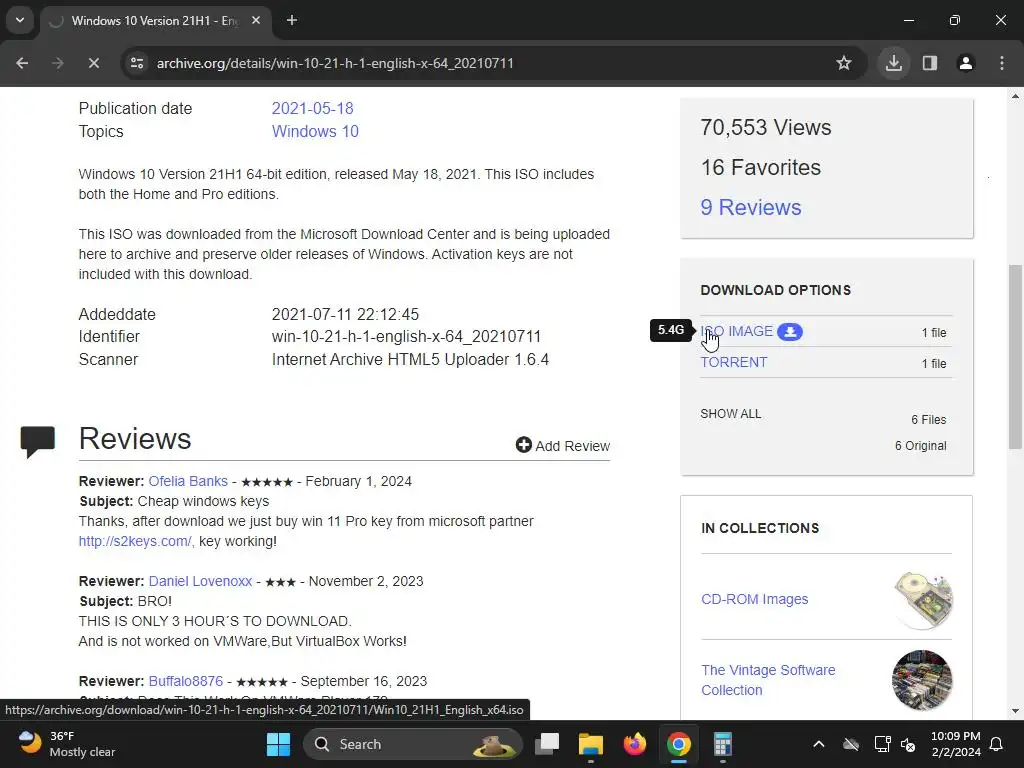Open Chrome downloads icon
1024x768 pixels.
pos(893,63)
